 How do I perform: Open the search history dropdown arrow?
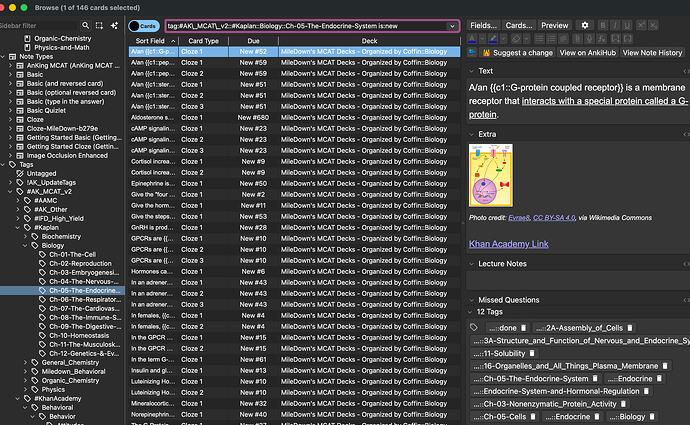[x=452, y=26]
